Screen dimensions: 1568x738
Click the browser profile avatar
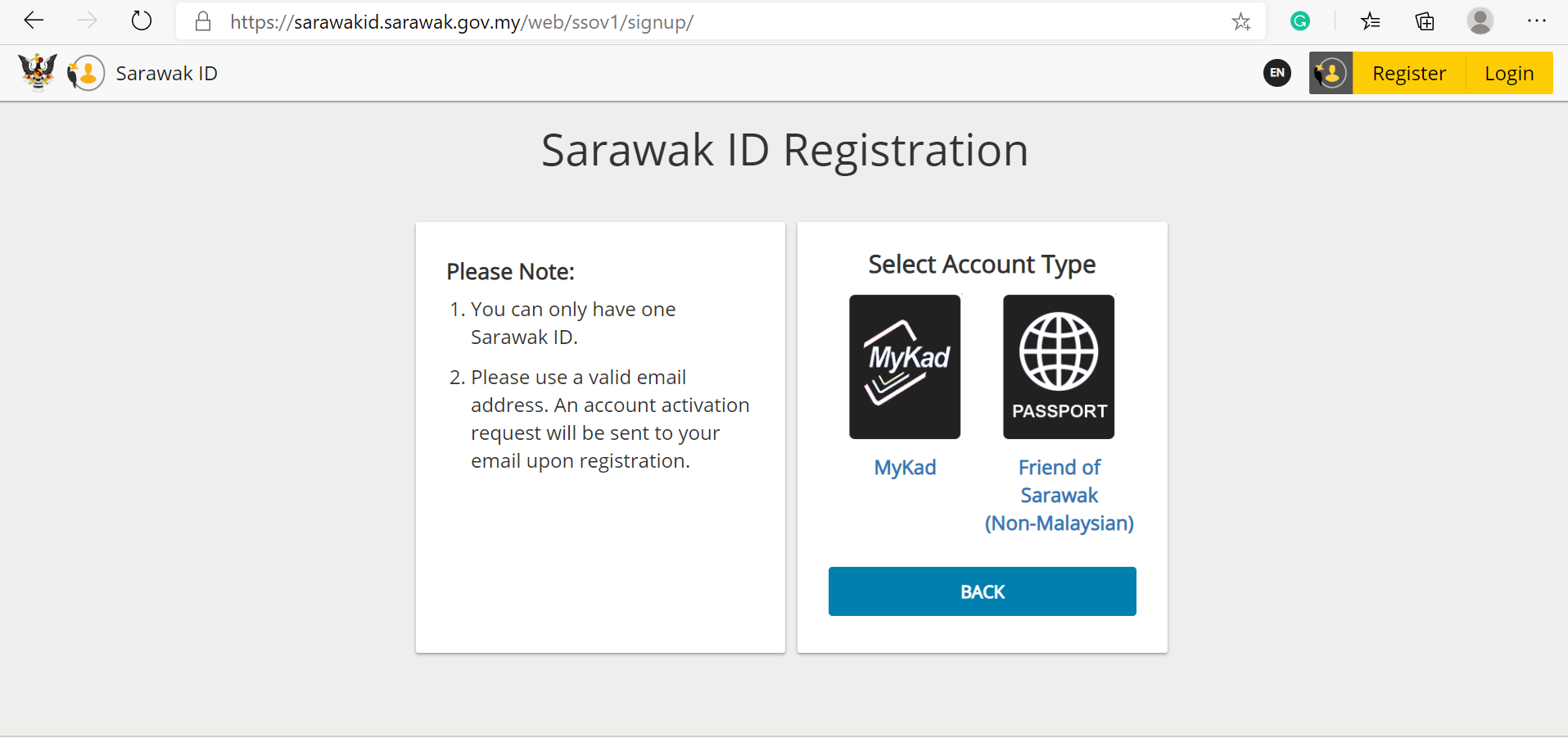point(1480,21)
